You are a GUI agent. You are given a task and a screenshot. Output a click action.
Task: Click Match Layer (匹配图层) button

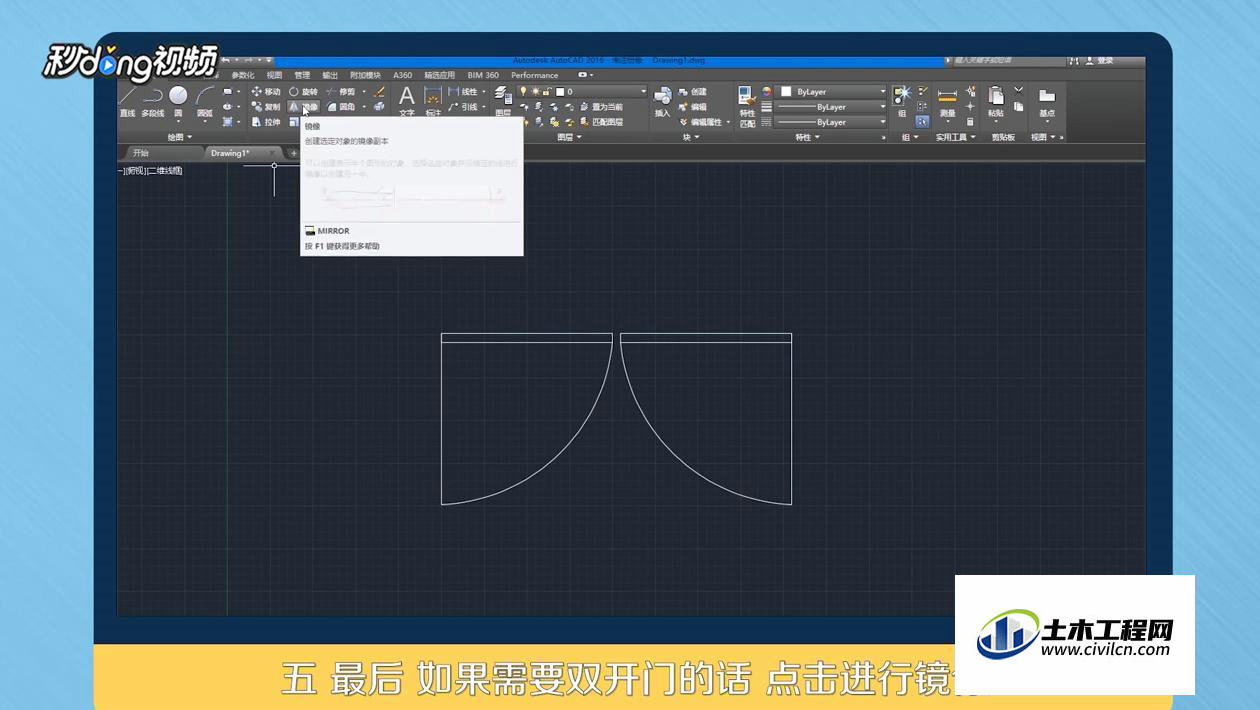[600, 122]
